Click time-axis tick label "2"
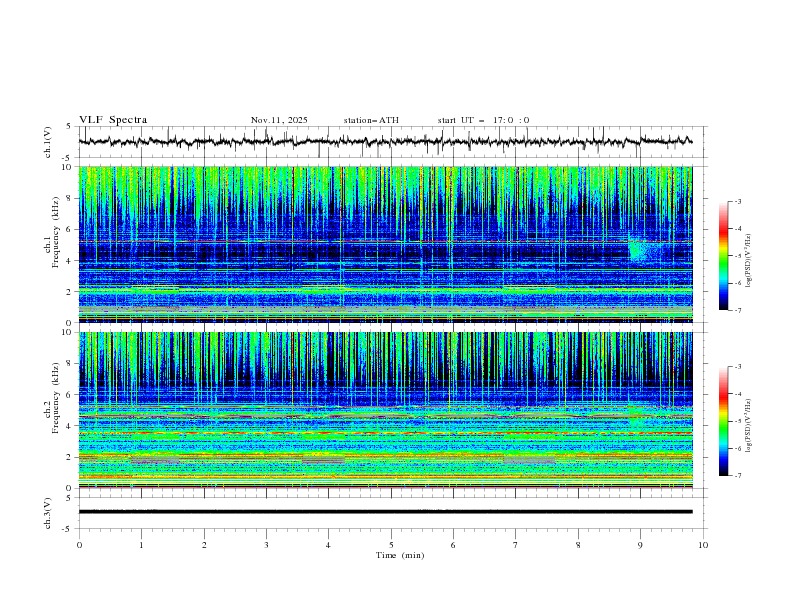This screenshot has height=612, width=792. coord(204,545)
